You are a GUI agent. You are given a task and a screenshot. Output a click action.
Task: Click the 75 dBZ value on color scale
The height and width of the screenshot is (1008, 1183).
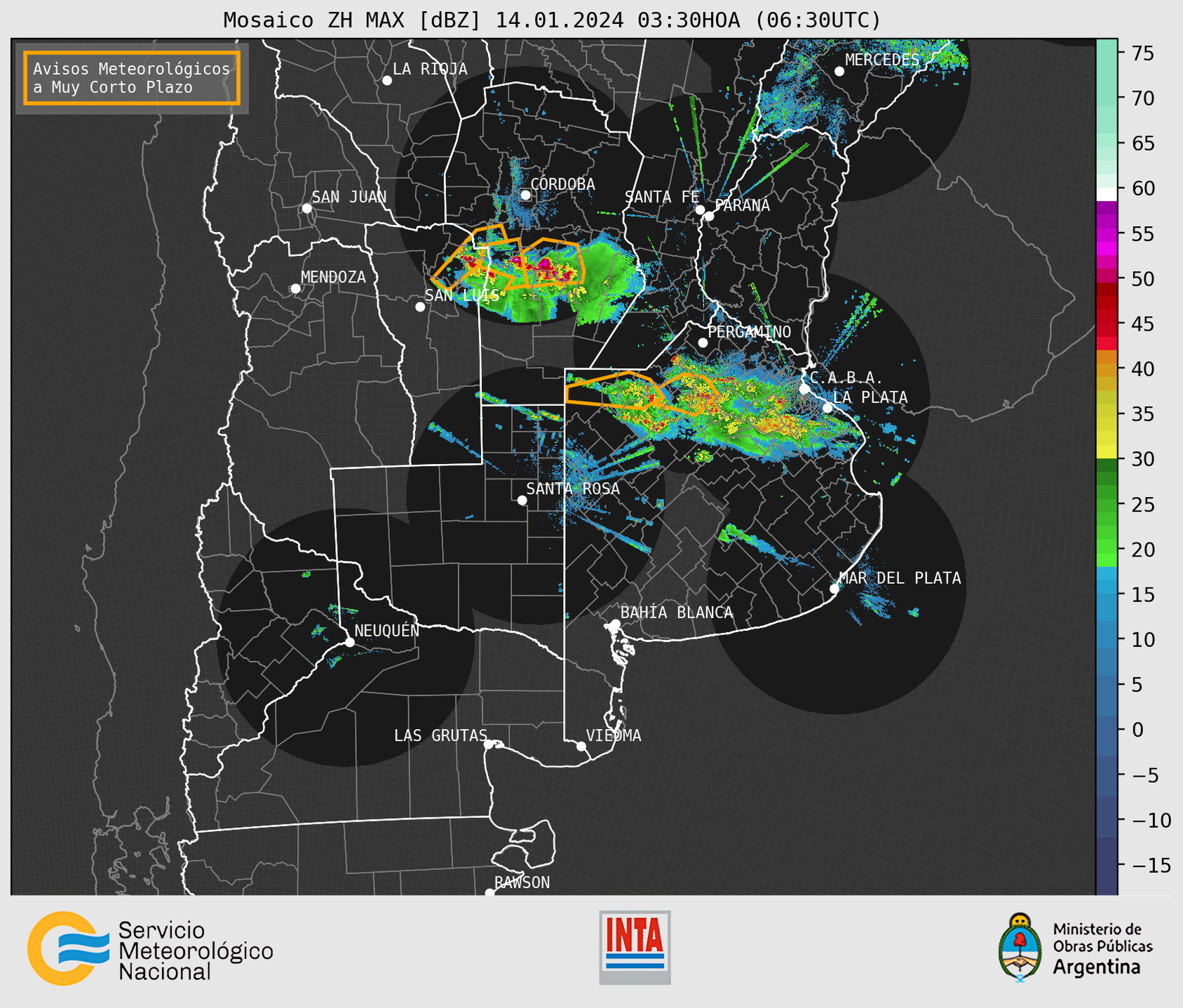tap(1142, 53)
